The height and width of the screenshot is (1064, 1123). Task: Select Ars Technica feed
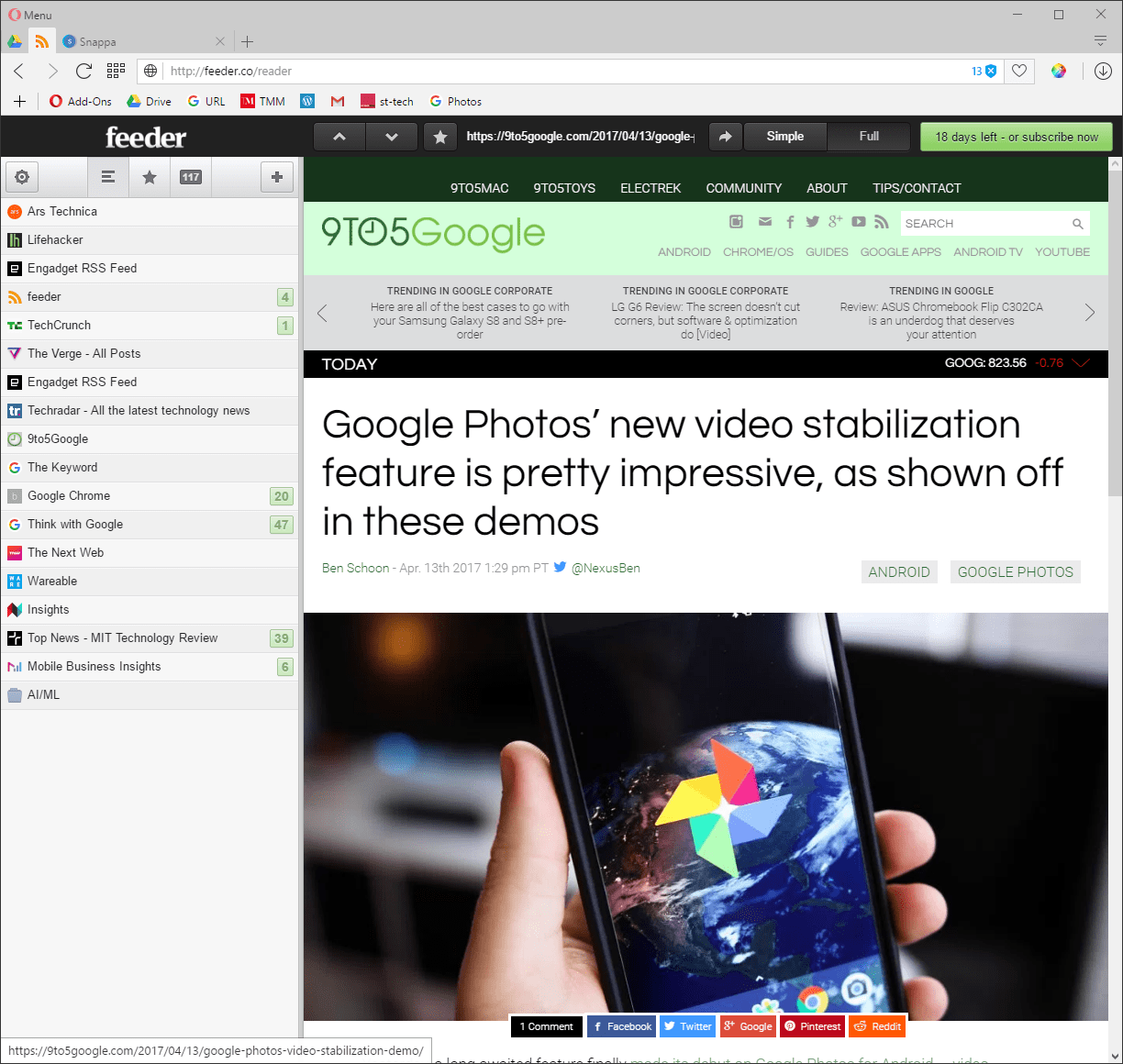[x=150, y=212]
